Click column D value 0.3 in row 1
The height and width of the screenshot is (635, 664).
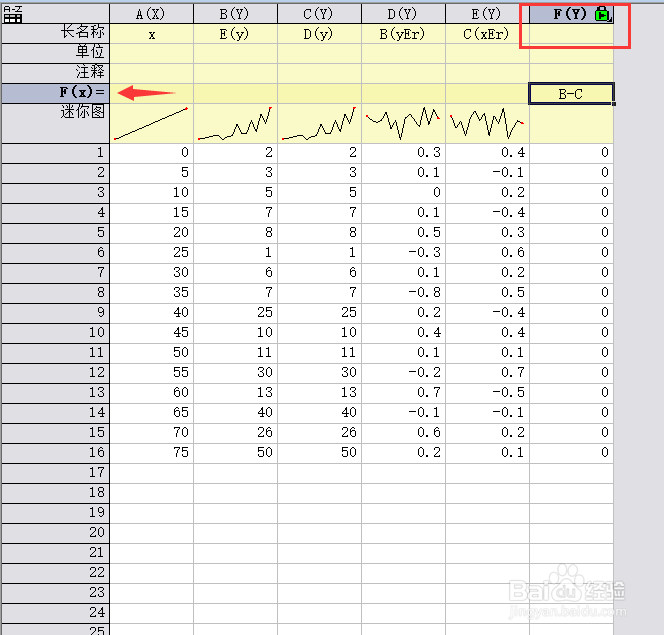[x=403, y=152]
